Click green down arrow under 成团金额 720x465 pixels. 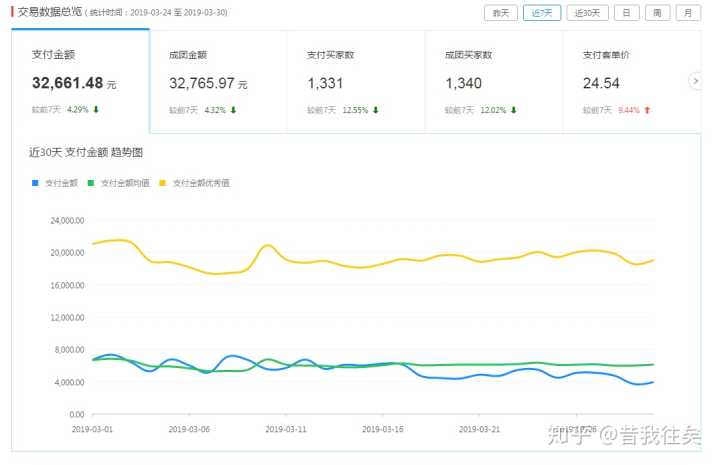tap(233, 110)
